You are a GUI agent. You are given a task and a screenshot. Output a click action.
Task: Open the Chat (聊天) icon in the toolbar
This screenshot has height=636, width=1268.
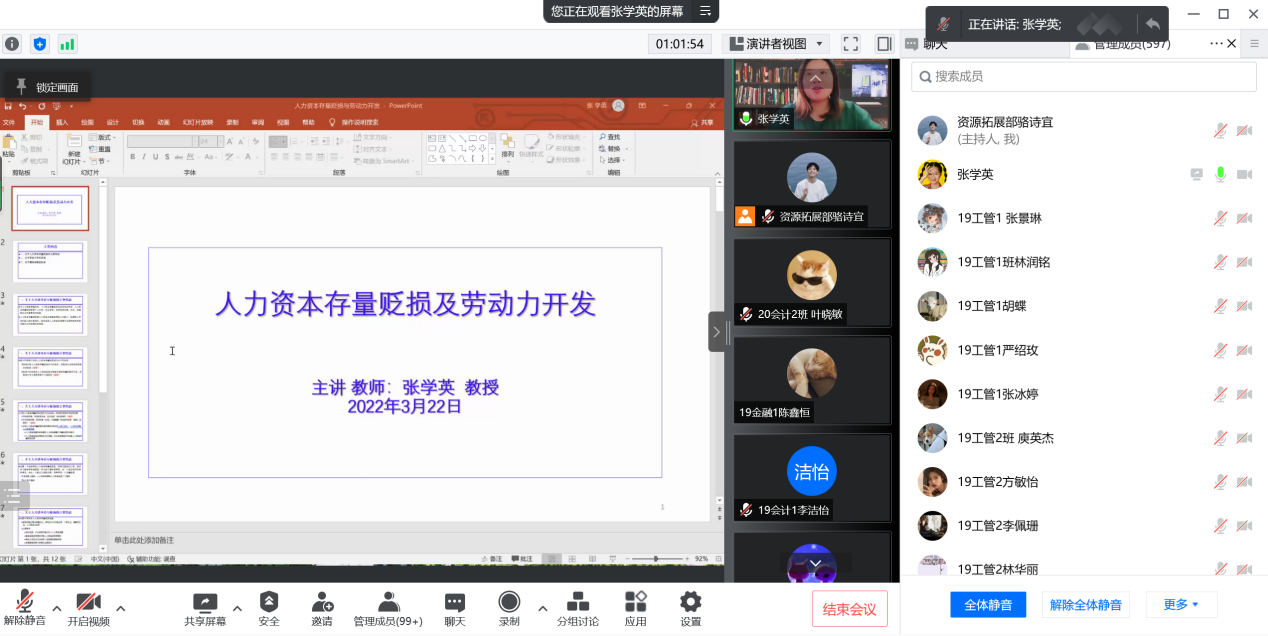pos(455,602)
